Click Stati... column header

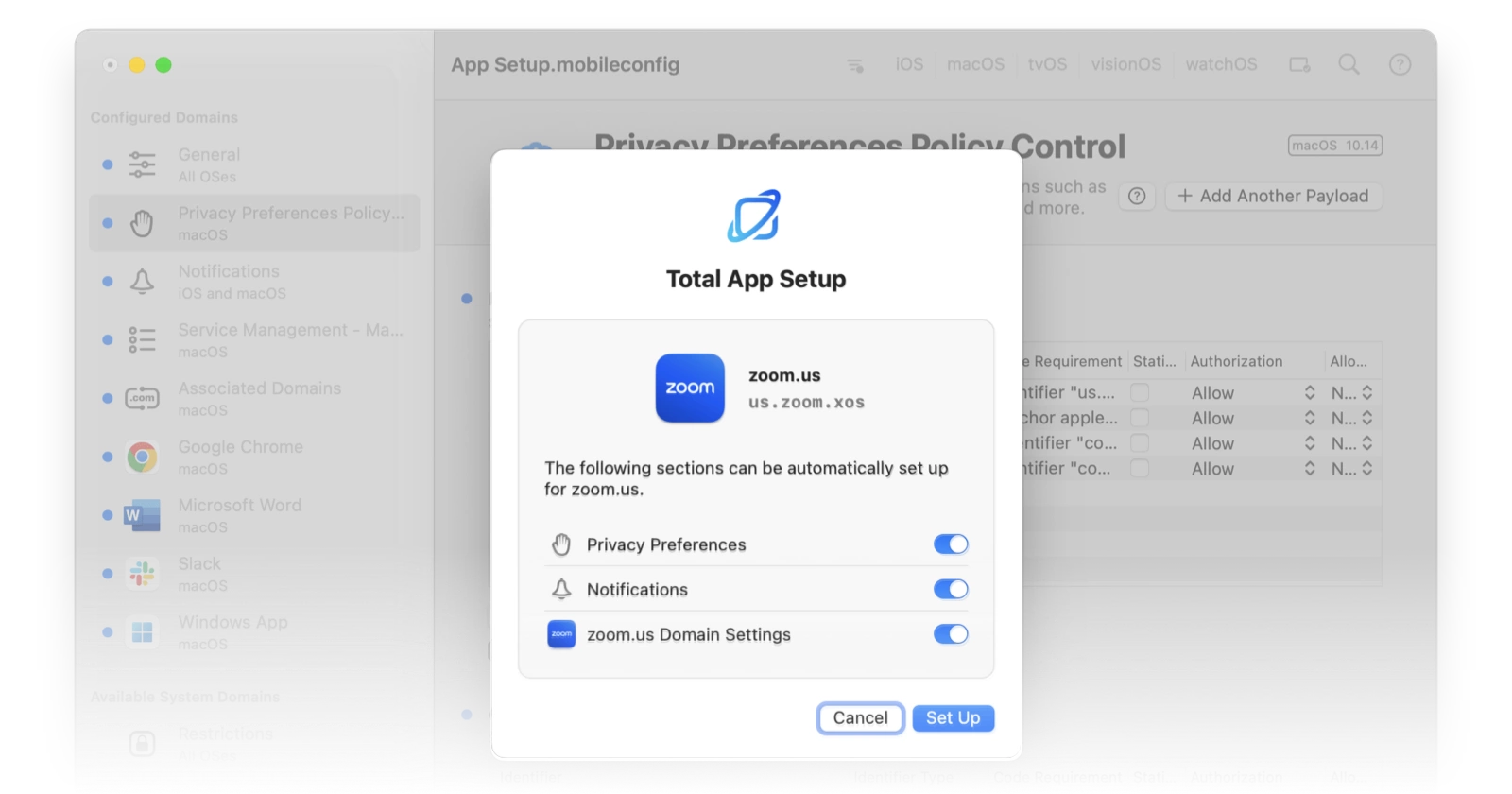tap(1154, 361)
